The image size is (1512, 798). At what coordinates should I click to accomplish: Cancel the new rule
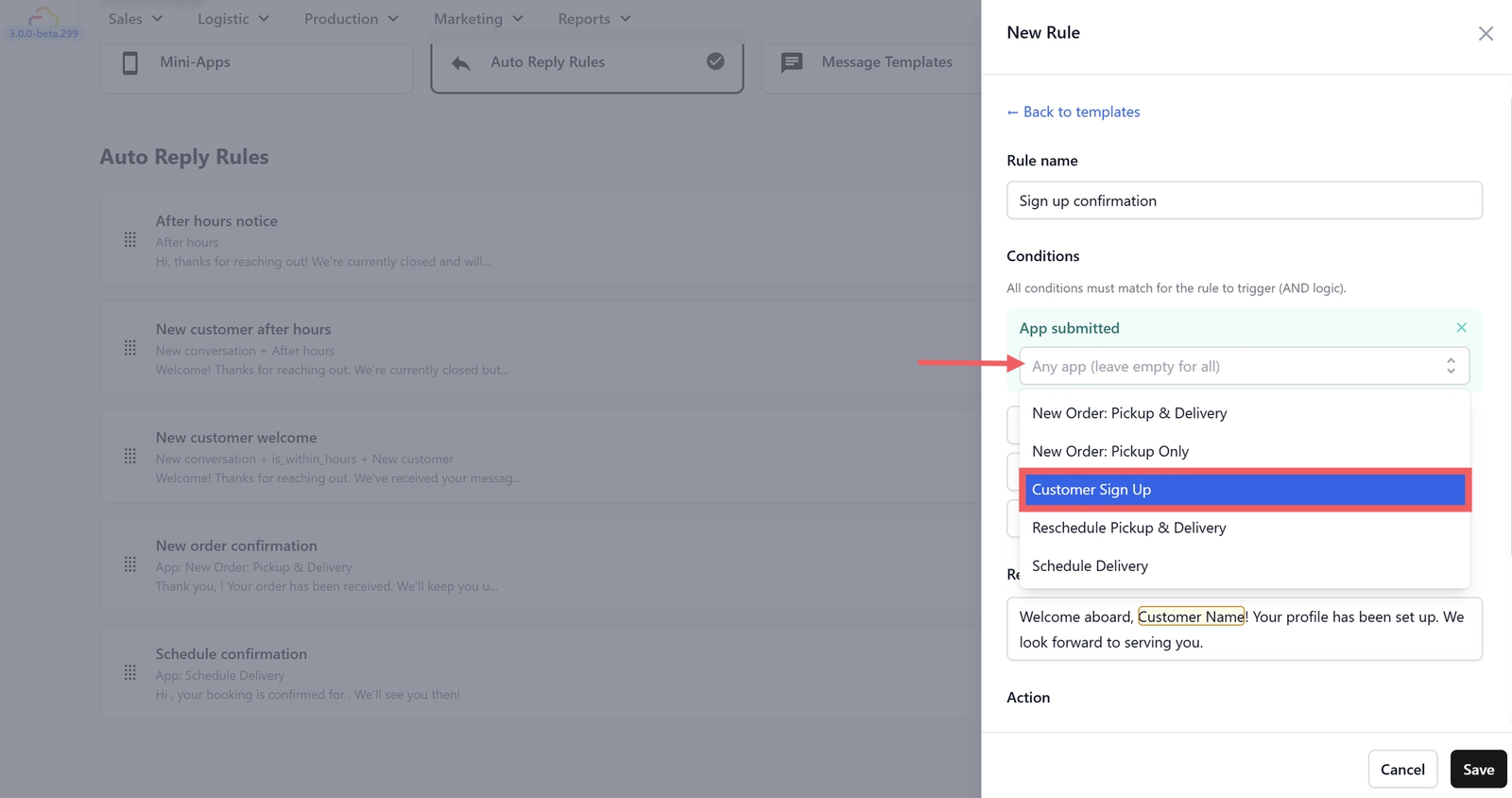[1402, 770]
